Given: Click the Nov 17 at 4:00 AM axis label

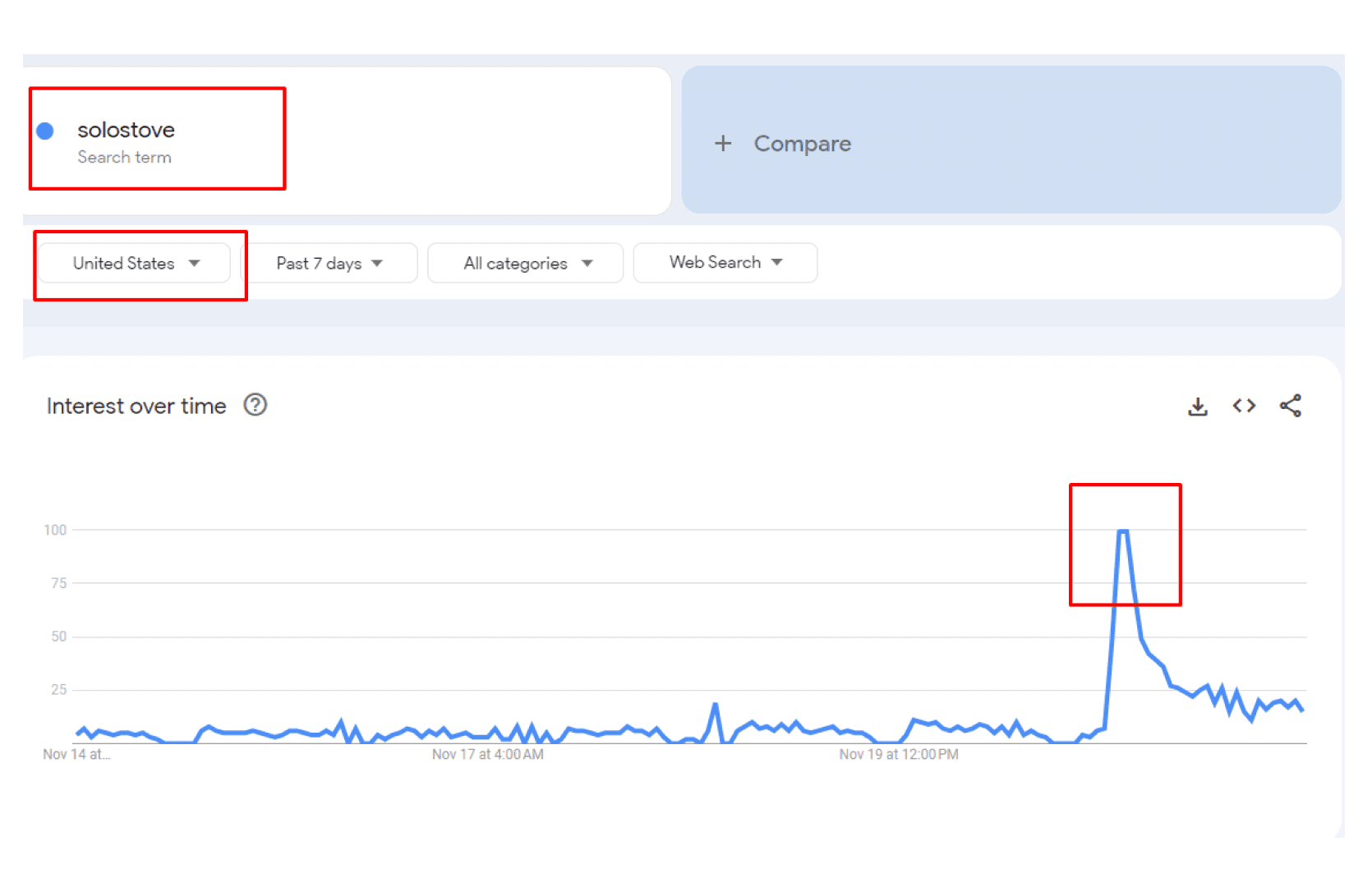Looking at the screenshot, I should pos(488,755).
